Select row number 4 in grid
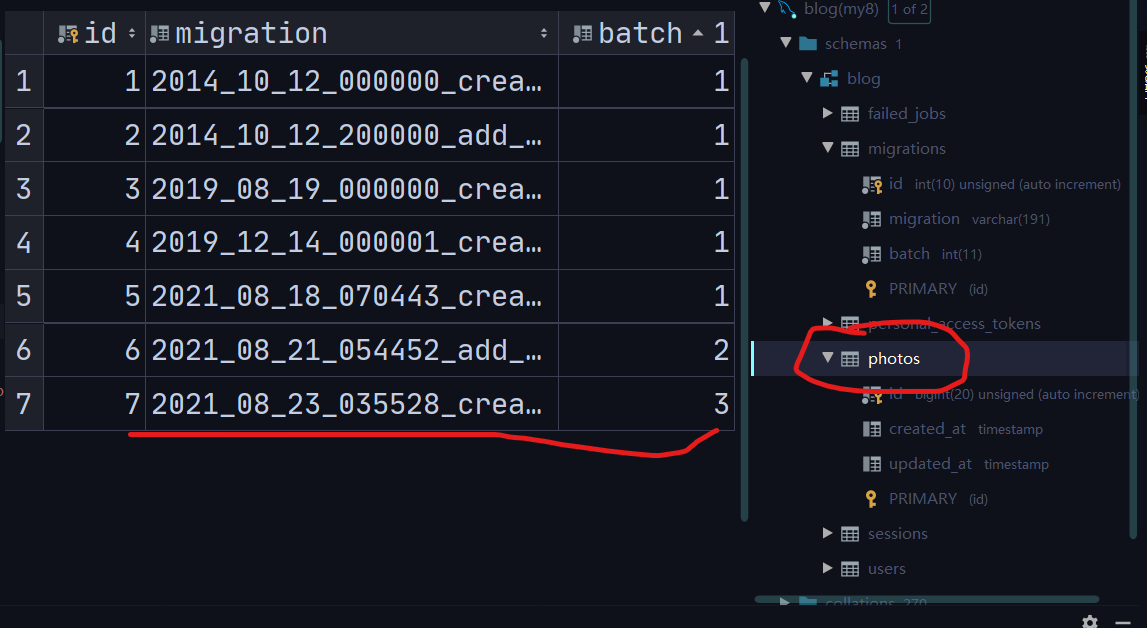The width and height of the screenshot is (1147, 628). pyautogui.click(x=23, y=242)
